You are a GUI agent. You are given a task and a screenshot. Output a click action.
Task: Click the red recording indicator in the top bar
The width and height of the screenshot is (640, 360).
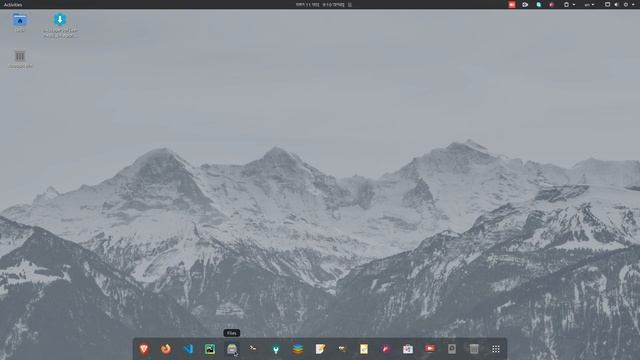click(512, 4)
